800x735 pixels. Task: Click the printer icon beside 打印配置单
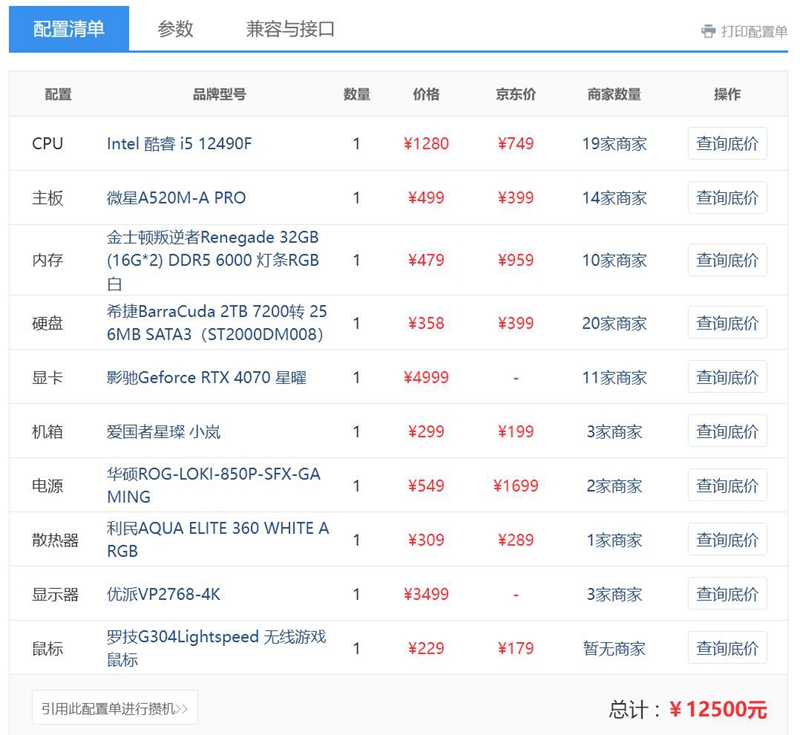click(x=708, y=32)
